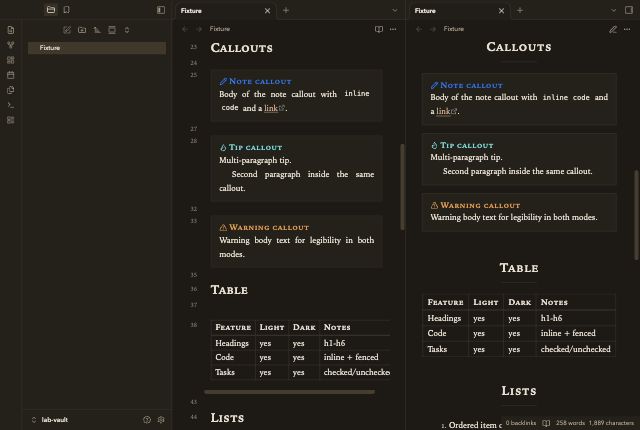Click the Warning callout title in the editor
The width and height of the screenshot is (640, 430).
pyautogui.click(x=269, y=227)
